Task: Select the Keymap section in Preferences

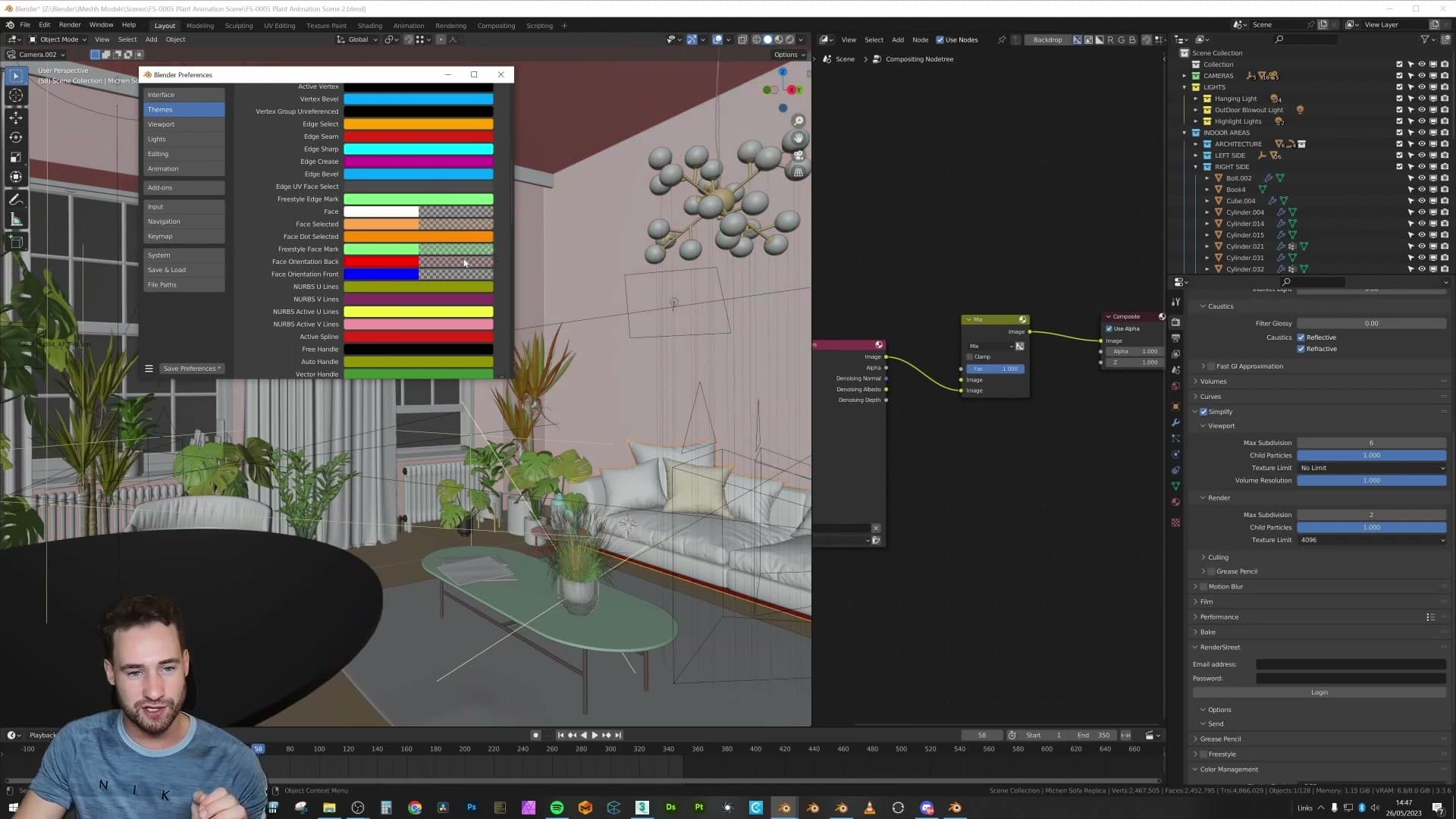Action: point(184,236)
